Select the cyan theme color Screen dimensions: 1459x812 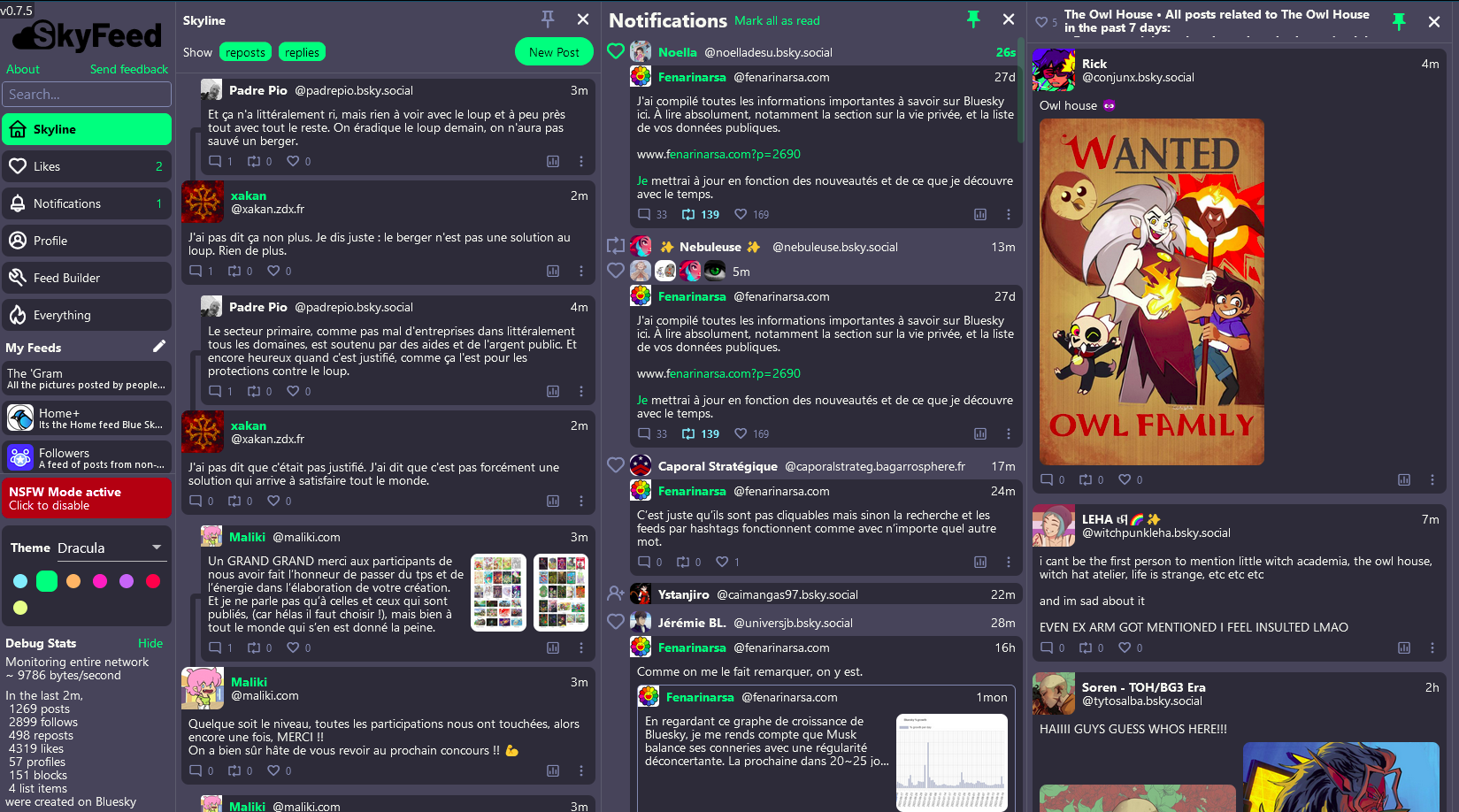tap(20, 581)
